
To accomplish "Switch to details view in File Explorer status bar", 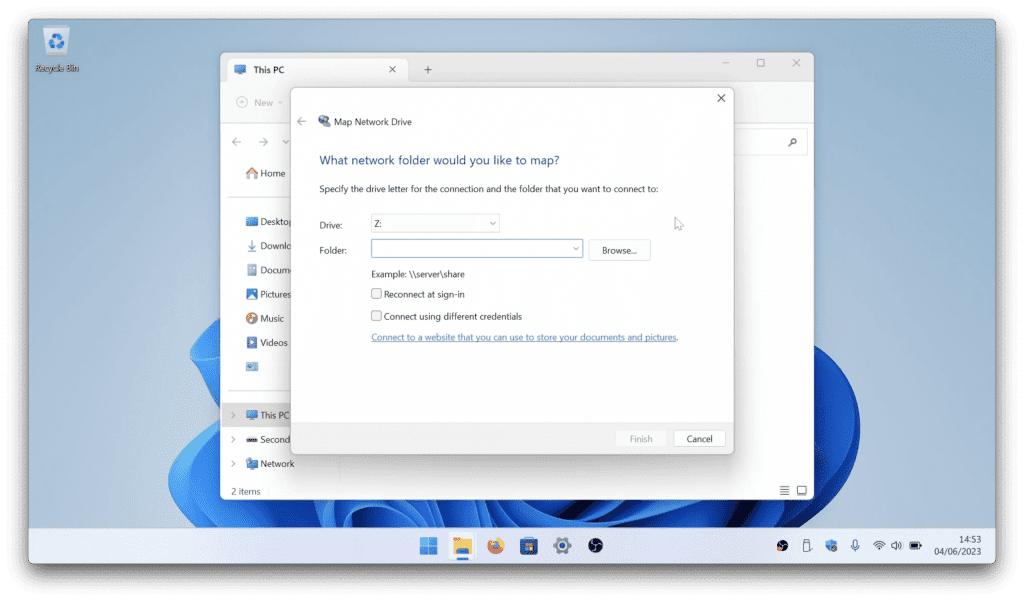I will click(784, 491).
